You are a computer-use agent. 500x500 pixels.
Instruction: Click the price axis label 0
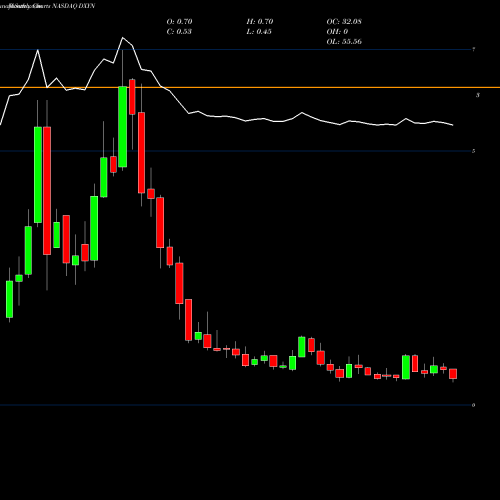tap(473, 405)
